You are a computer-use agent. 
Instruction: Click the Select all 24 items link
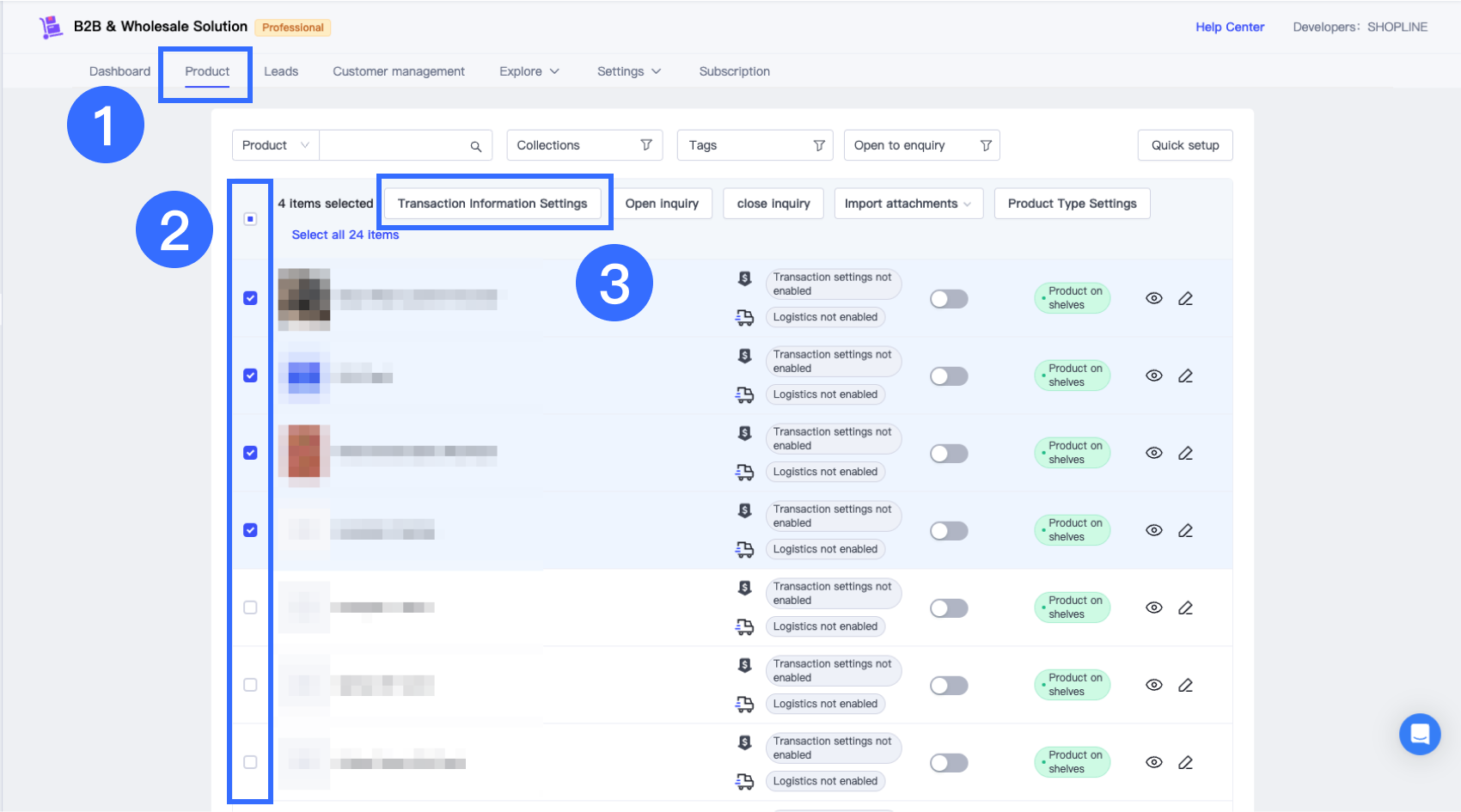pyautogui.click(x=345, y=235)
